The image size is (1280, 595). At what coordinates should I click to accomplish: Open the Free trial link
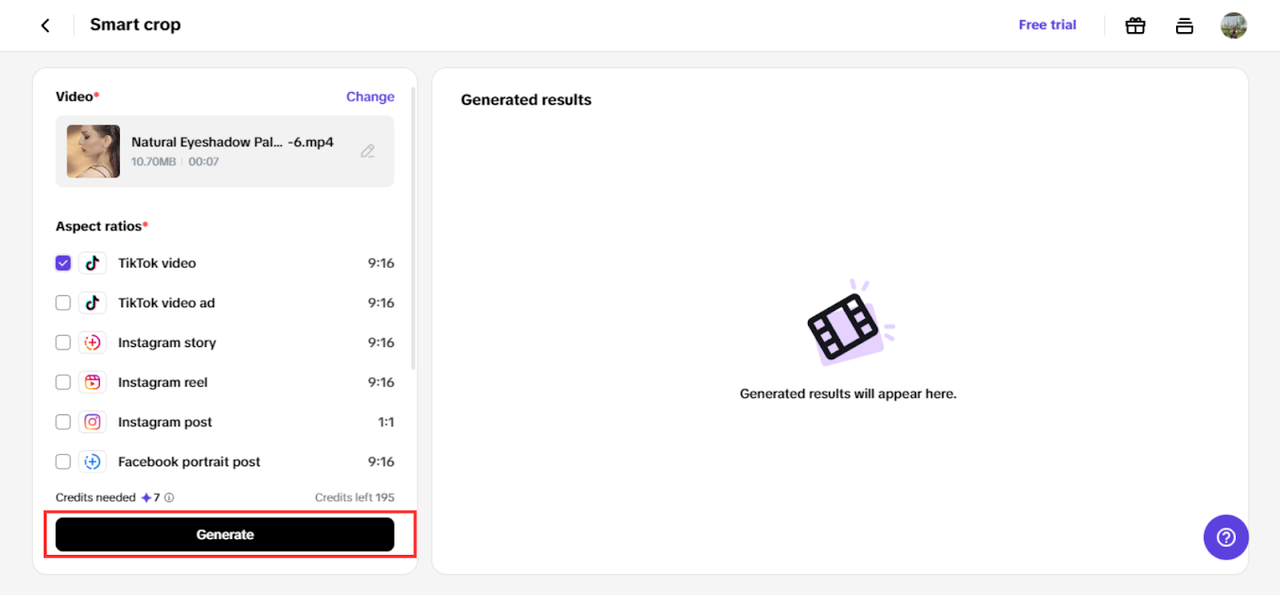[1047, 25]
